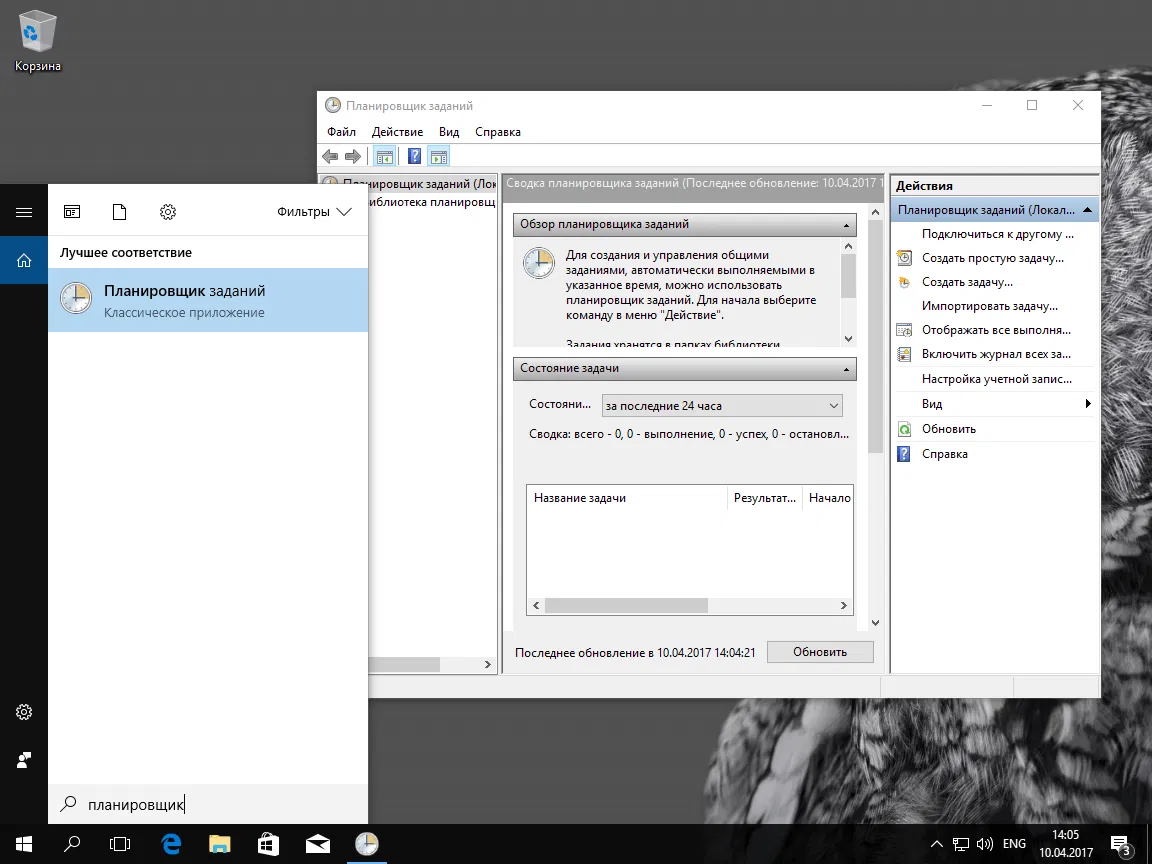This screenshot has width=1152, height=864.
Task: Click Отображать все выполняемые задачи action
Action: click(995, 330)
